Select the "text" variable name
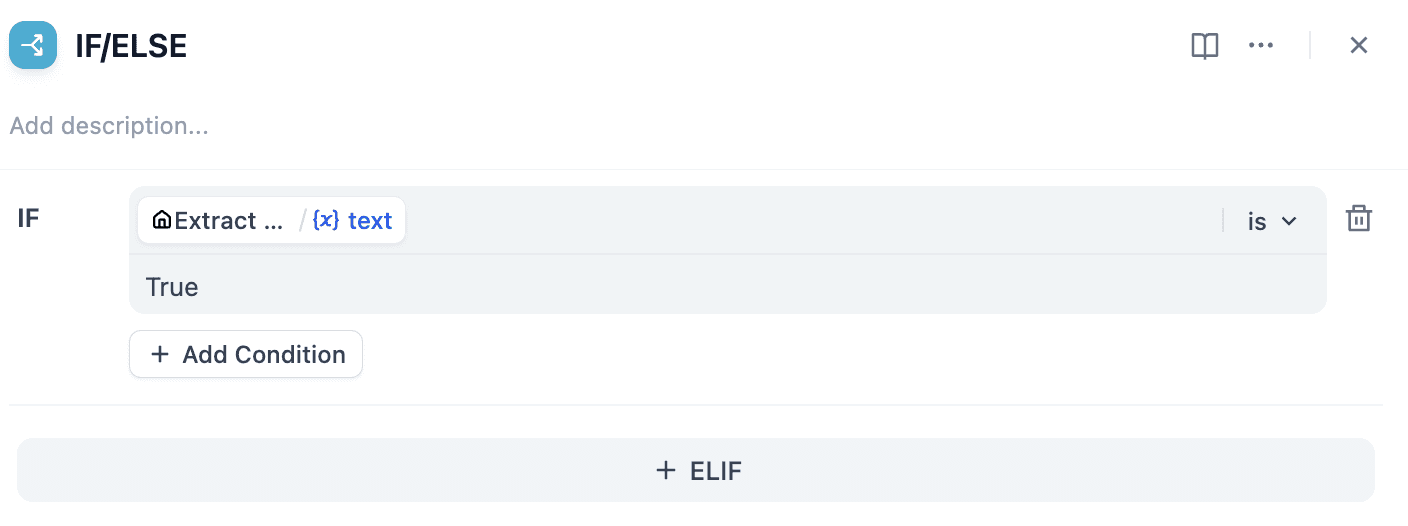The height and width of the screenshot is (526, 1408). point(370,221)
